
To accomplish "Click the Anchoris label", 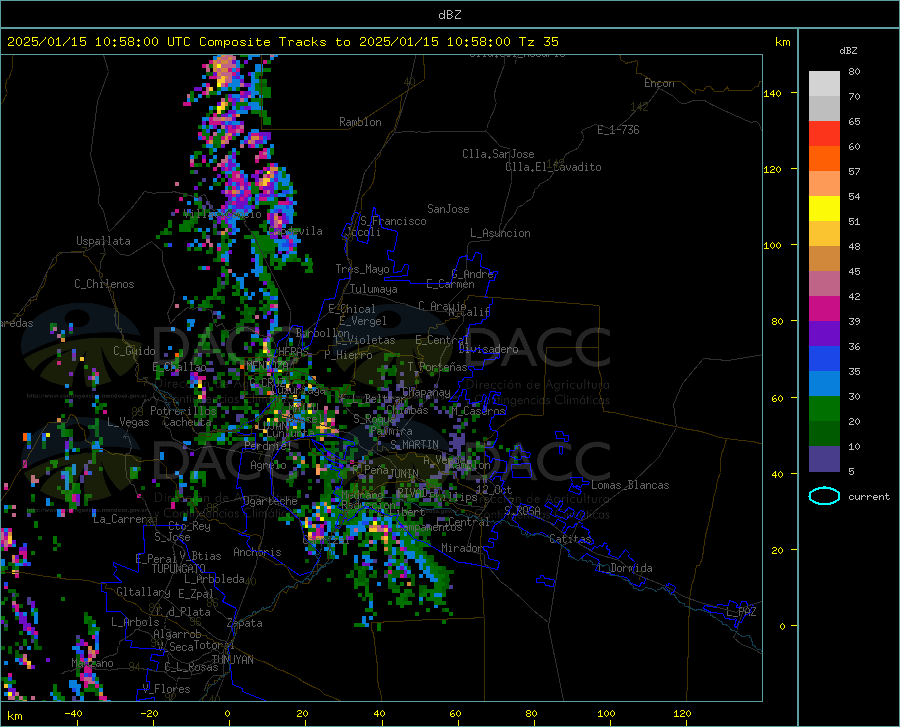I will tap(257, 552).
